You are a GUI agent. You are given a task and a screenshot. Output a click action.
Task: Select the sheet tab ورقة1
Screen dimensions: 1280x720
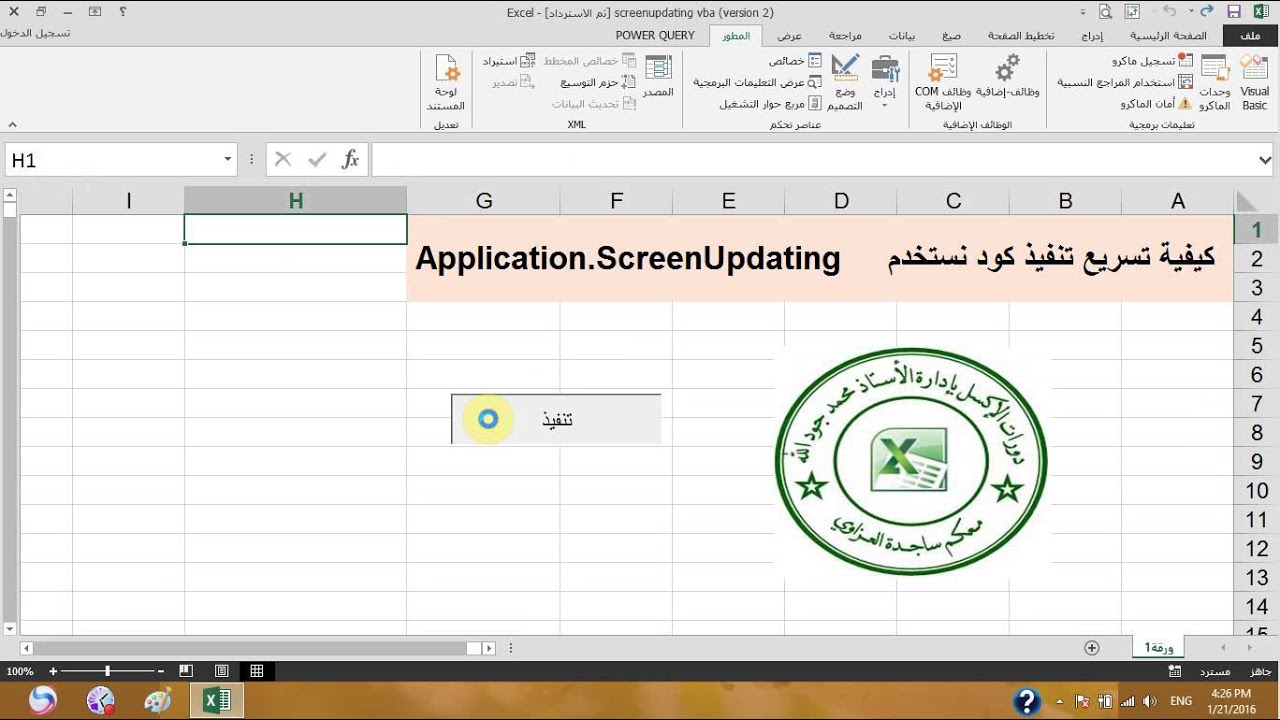click(1158, 648)
